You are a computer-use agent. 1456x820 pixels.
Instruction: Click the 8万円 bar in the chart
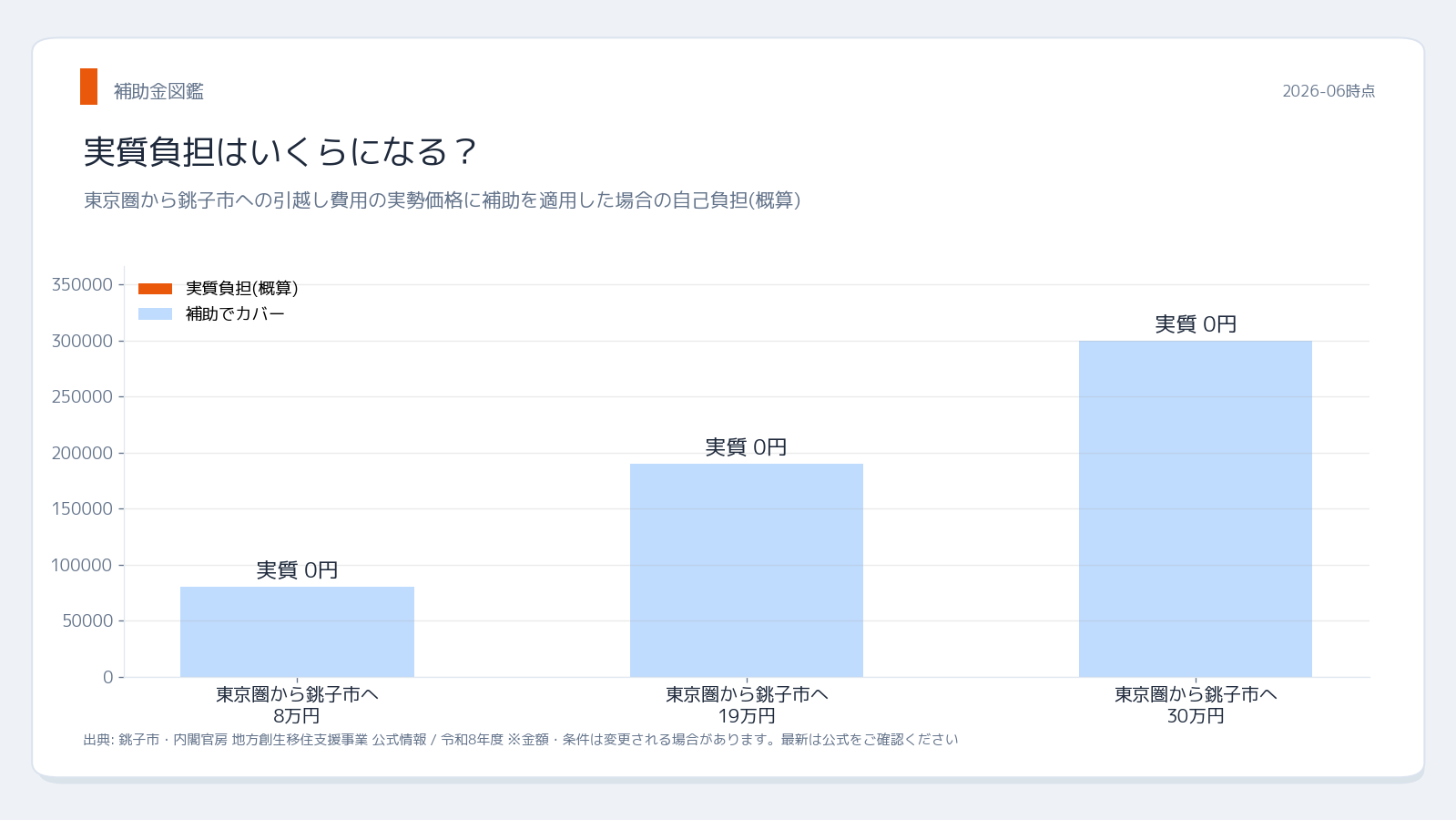pyautogui.click(x=297, y=631)
